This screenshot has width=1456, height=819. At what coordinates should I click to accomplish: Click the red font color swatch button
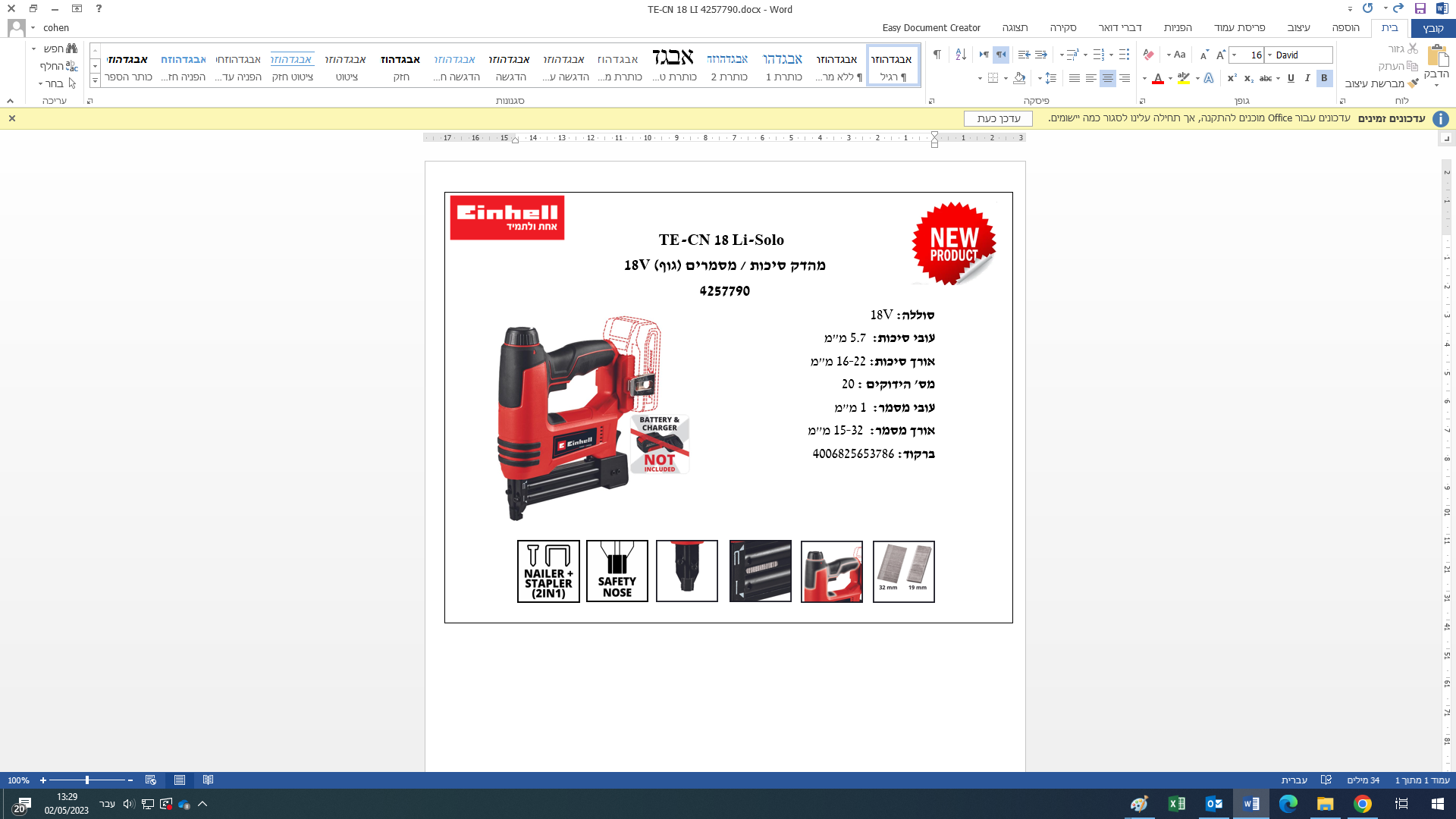[1158, 78]
